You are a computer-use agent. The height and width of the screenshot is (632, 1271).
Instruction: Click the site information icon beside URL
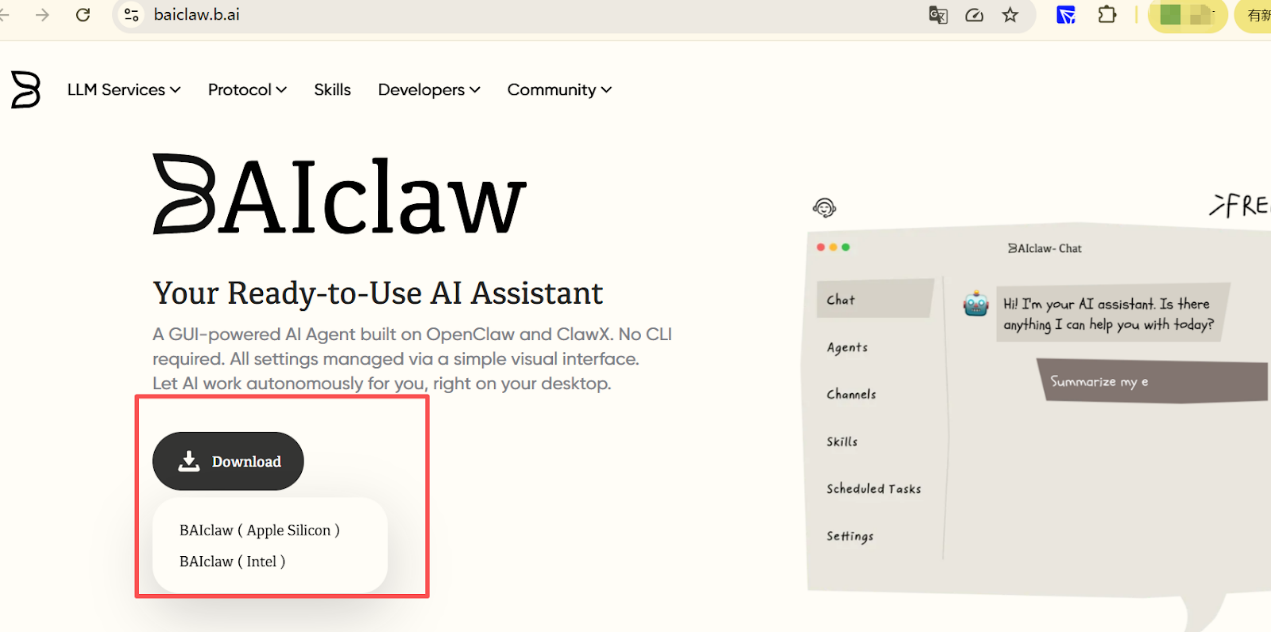tap(131, 15)
